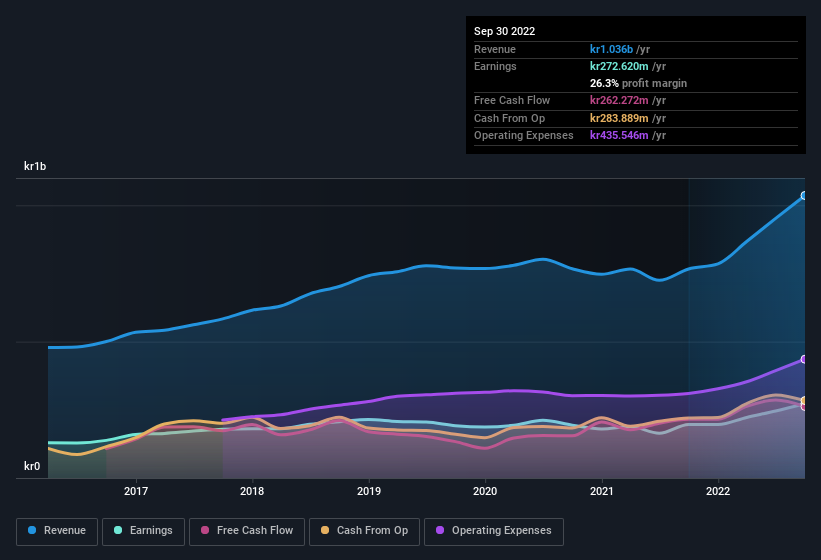The image size is (821, 560).
Task: Toggle the Revenue legend button
Action: (x=57, y=531)
